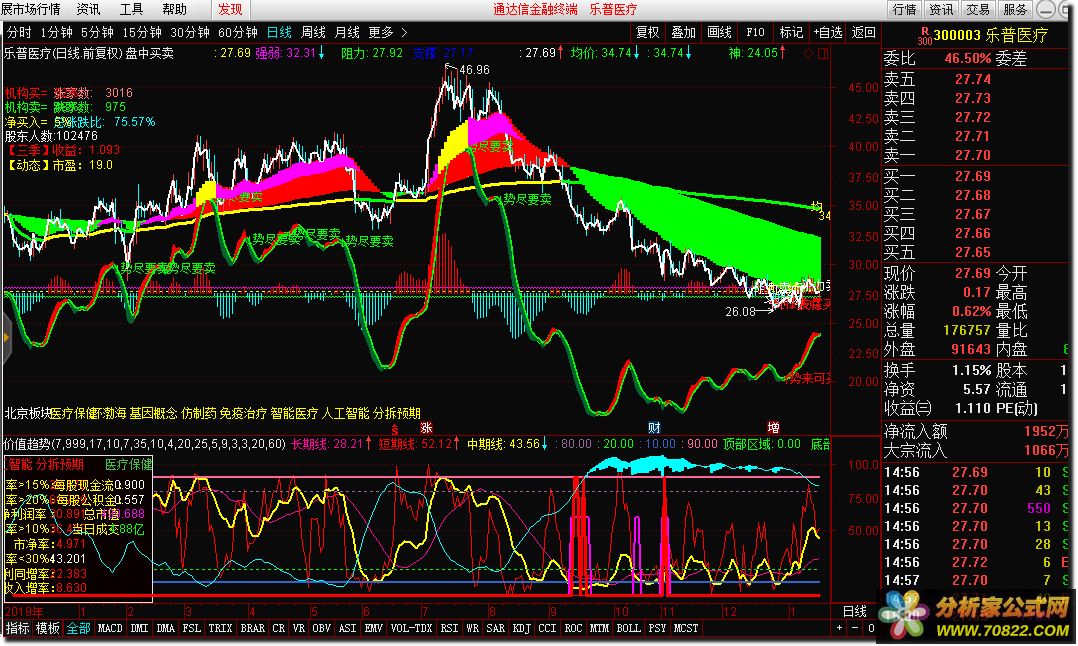Image resolution: width=1078 pixels, height=646 pixels.
Task: Select the 15分钟 chart period
Action: tap(142, 32)
